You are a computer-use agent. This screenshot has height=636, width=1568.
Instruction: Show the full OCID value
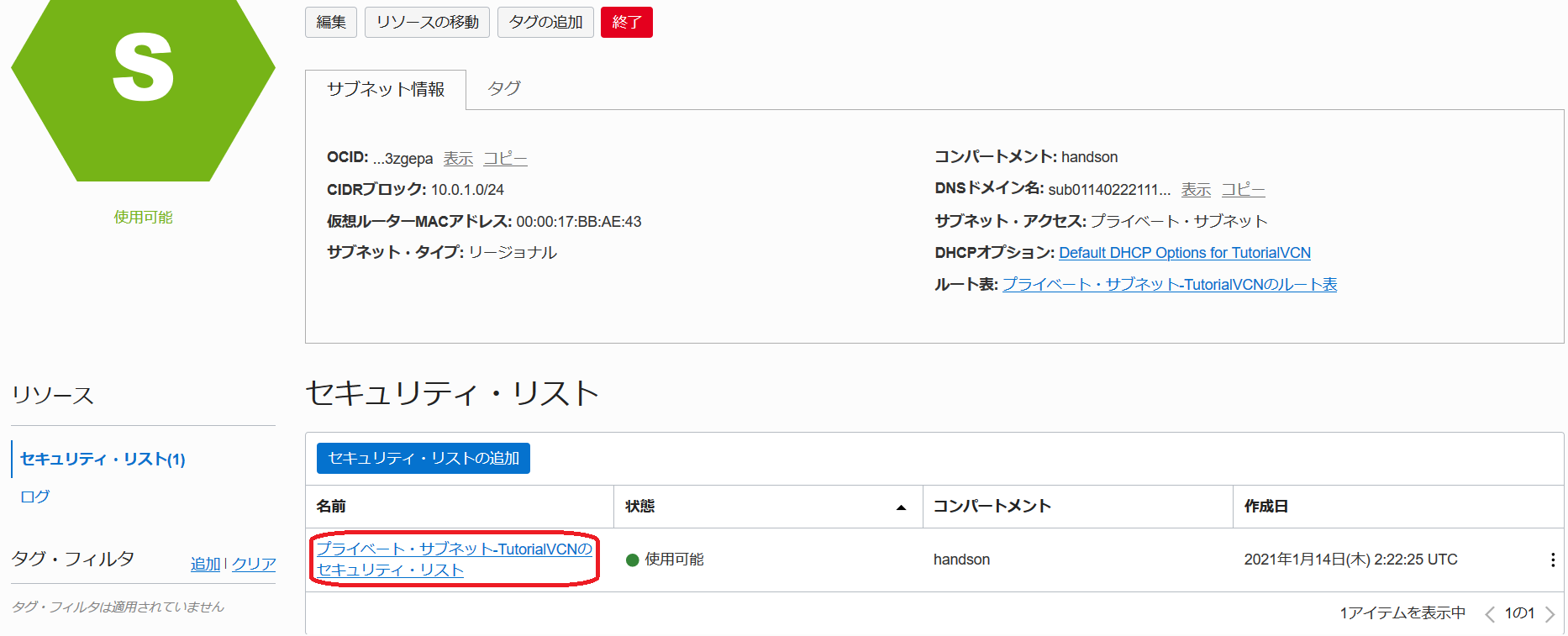[458, 159]
